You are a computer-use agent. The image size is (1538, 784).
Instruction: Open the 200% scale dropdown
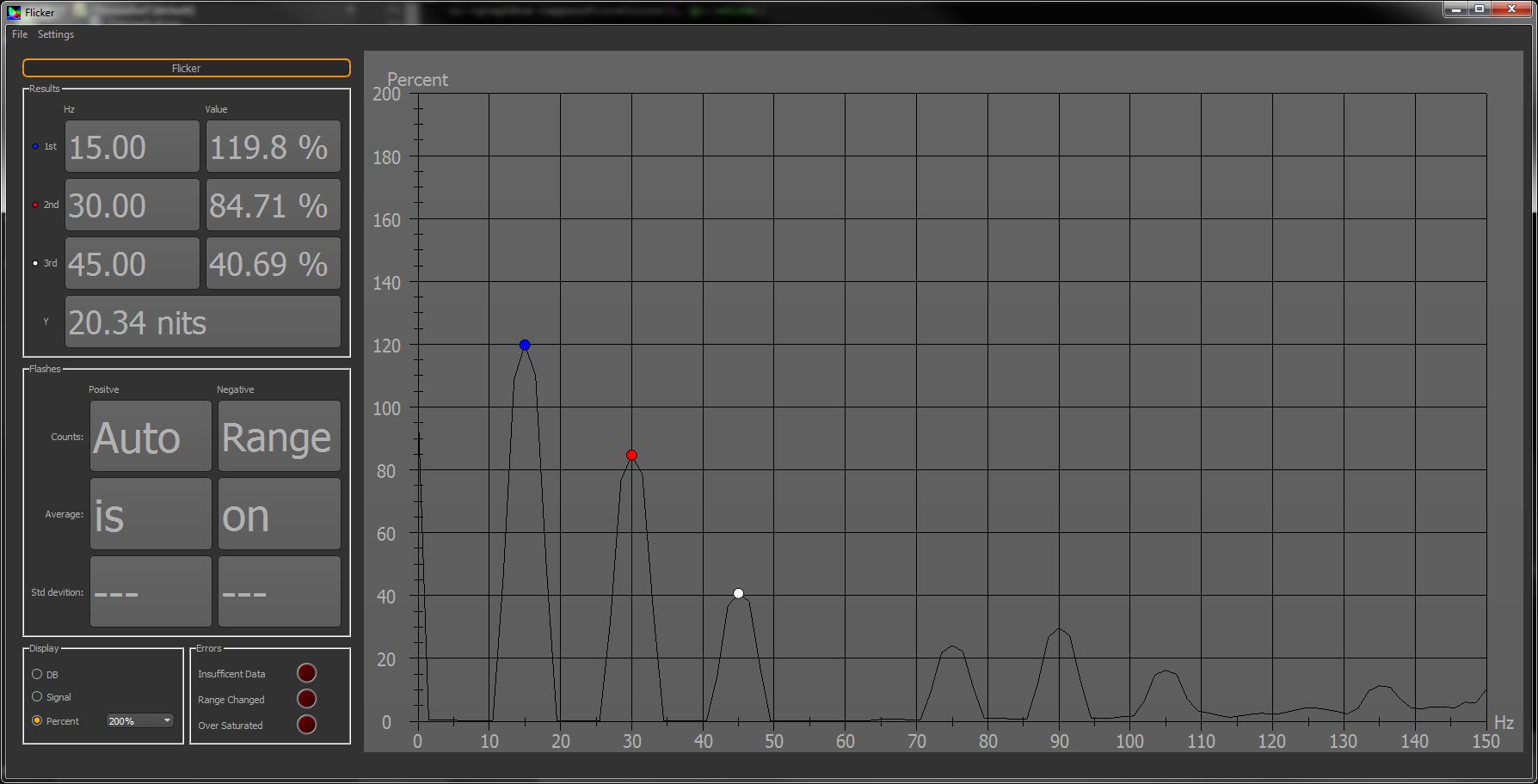tap(140, 721)
